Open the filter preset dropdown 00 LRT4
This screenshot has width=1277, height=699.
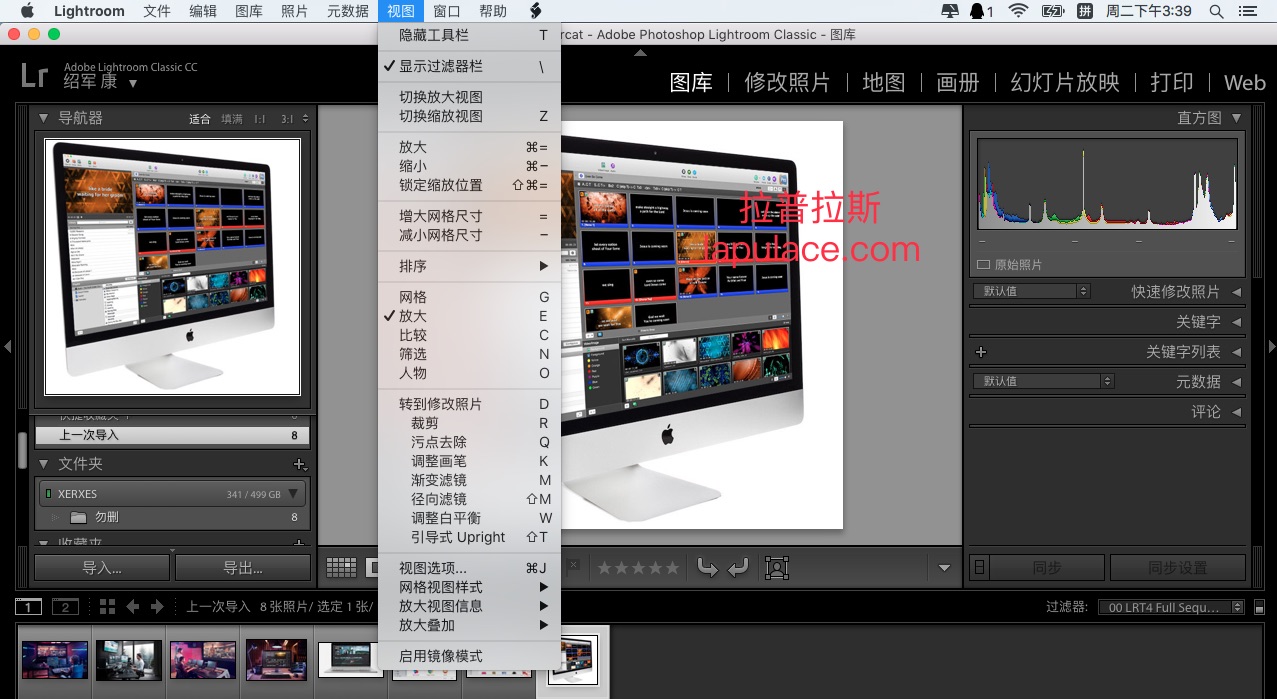(x=1171, y=607)
